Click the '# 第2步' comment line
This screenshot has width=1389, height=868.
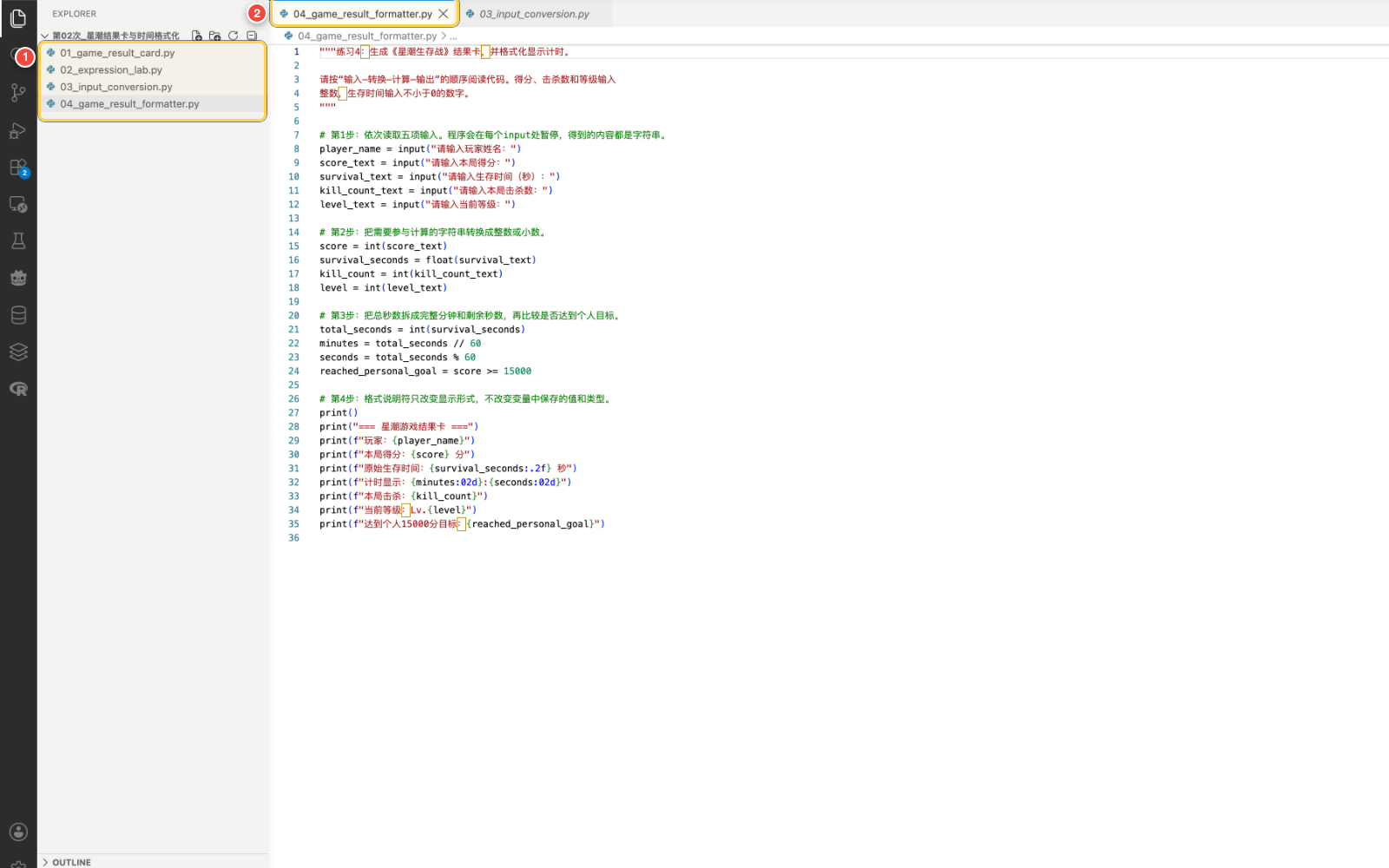click(433, 233)
